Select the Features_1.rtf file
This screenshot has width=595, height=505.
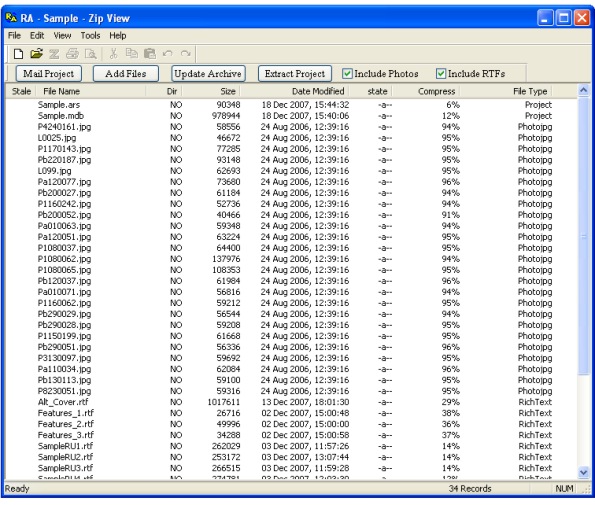coord(66,413)
